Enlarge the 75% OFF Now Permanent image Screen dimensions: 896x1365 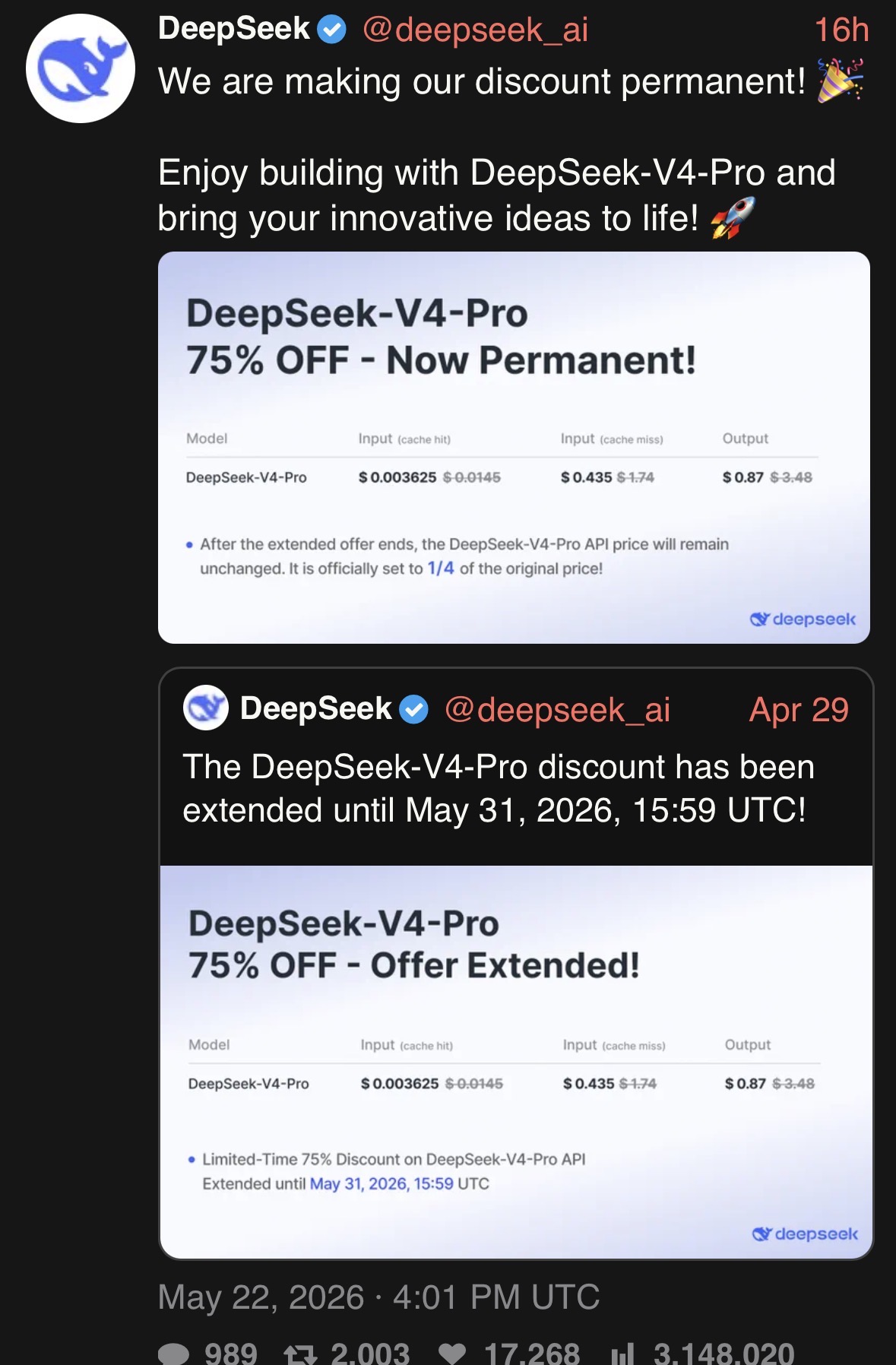tap(514, 448)
